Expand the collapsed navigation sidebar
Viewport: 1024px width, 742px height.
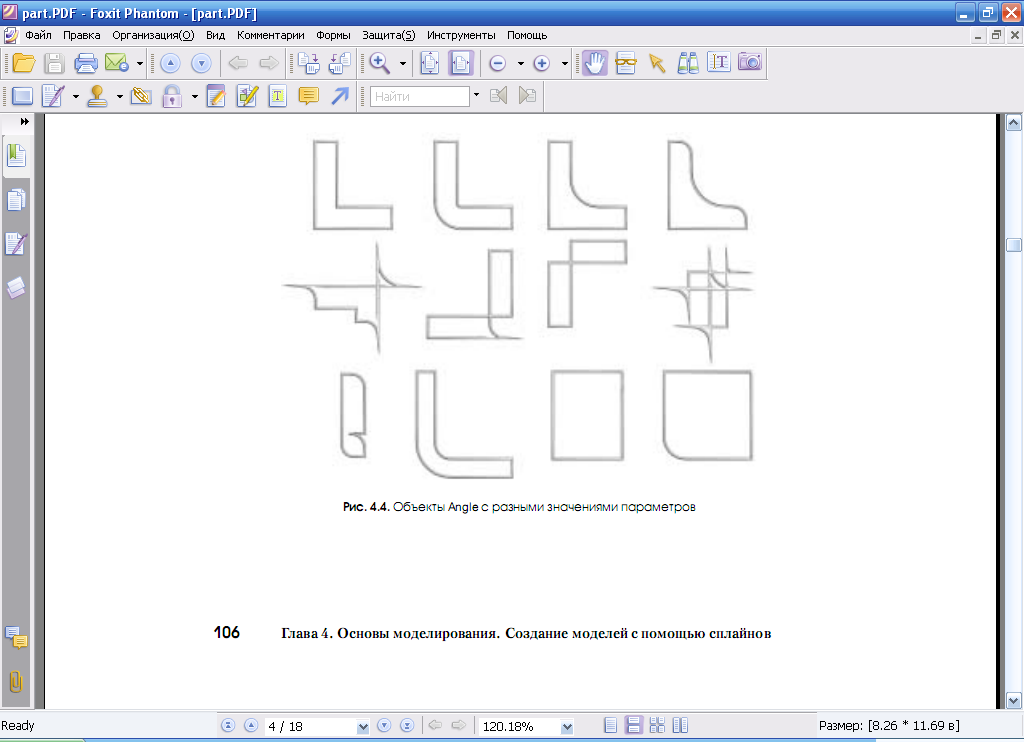[25, 121]
